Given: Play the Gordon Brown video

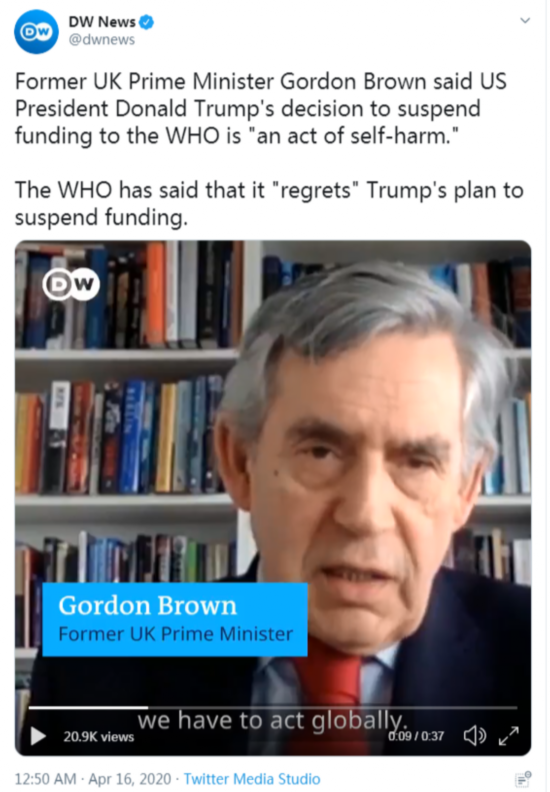Looking at the screenshot, I should coord(38,736).
